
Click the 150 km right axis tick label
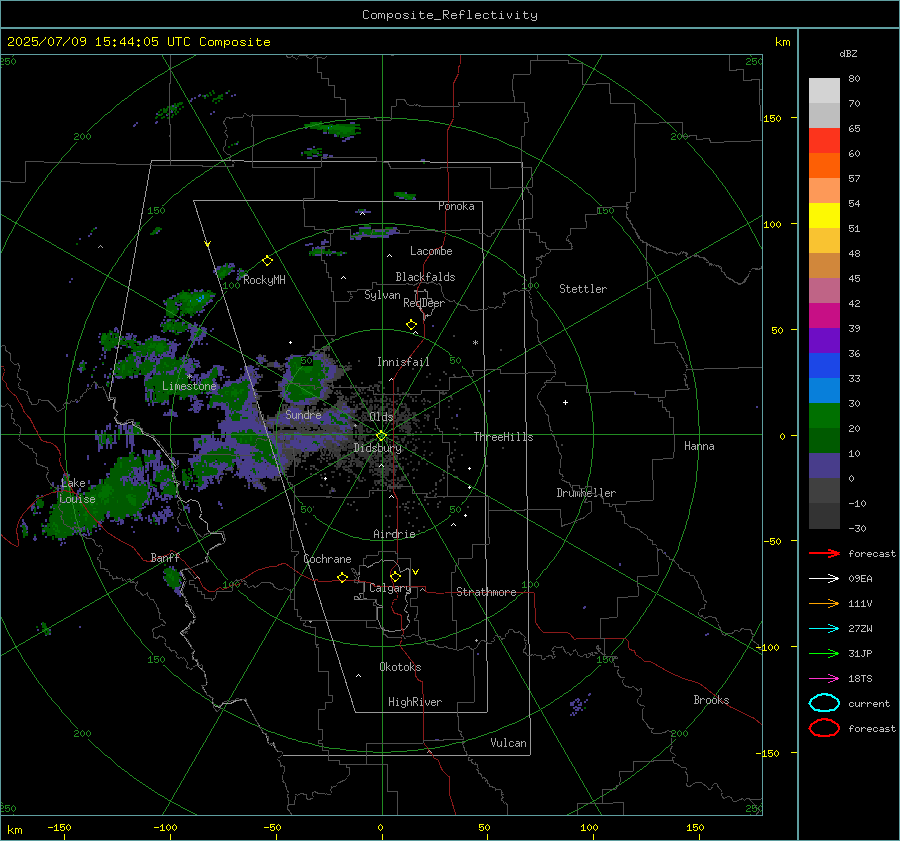[x=772, y=118]
